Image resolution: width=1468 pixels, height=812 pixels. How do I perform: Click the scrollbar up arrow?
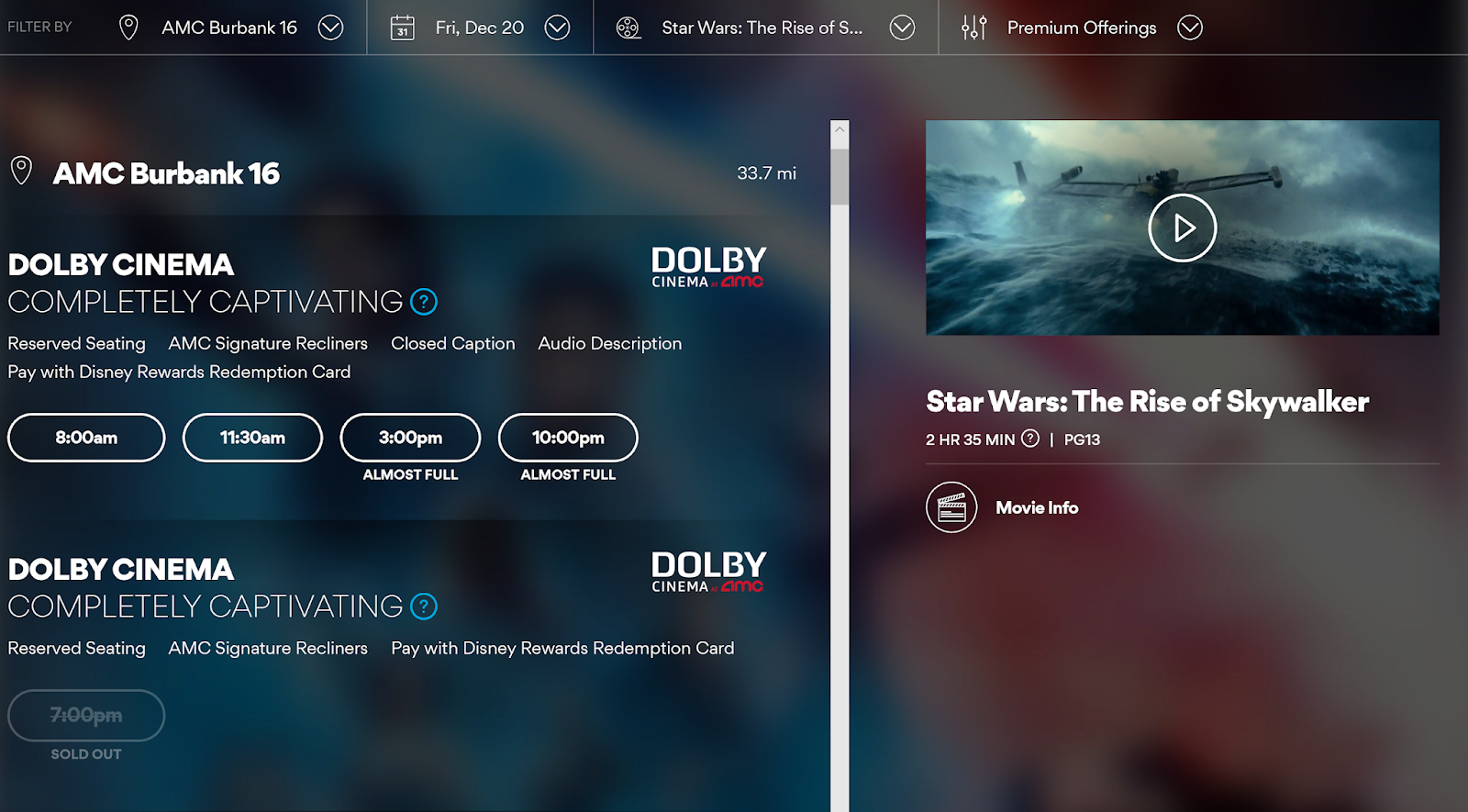tap(840, 129)
